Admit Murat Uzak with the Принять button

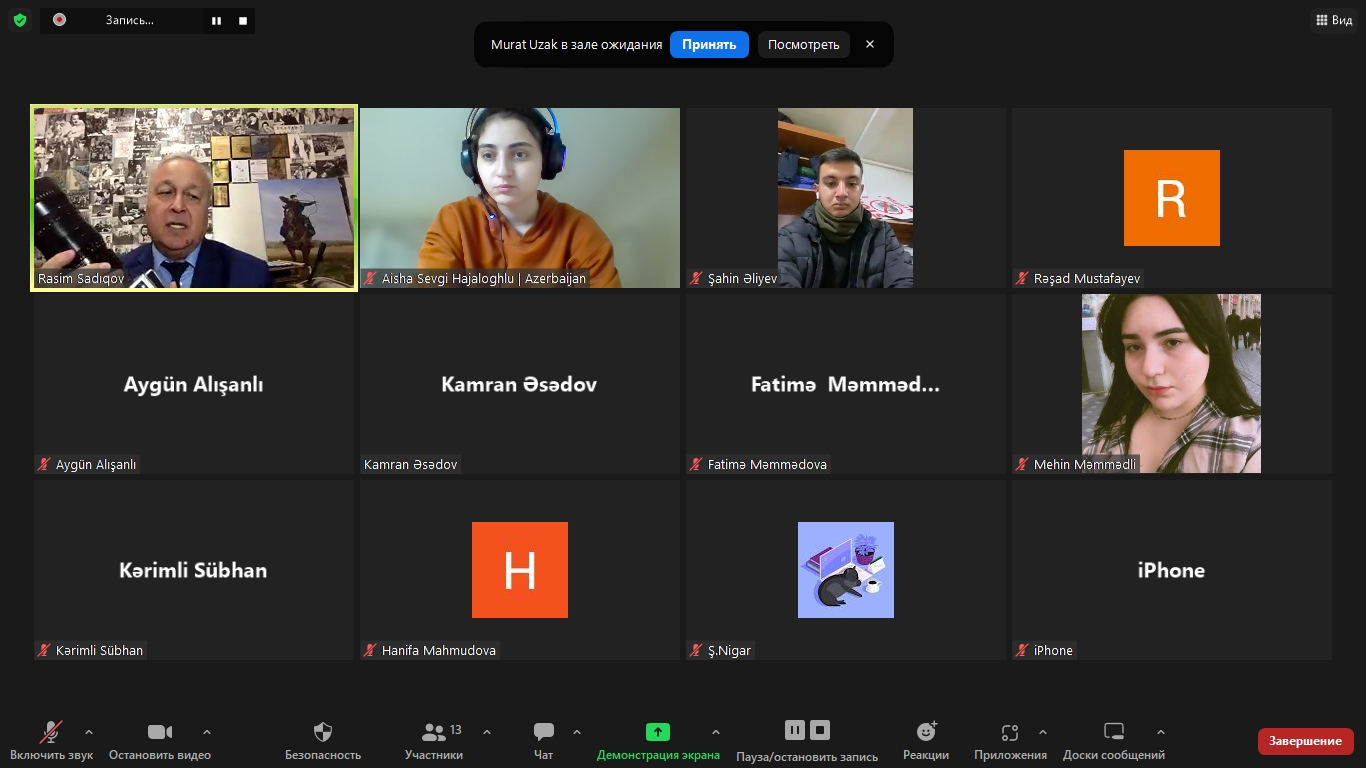point(709,44)
